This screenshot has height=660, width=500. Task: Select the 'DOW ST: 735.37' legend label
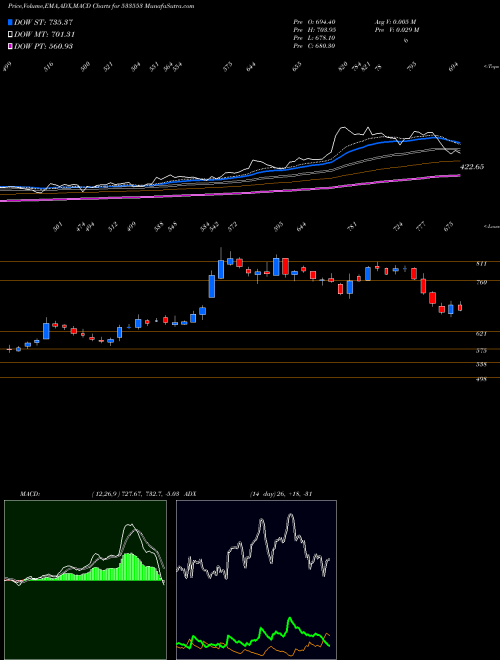(44, 22)
